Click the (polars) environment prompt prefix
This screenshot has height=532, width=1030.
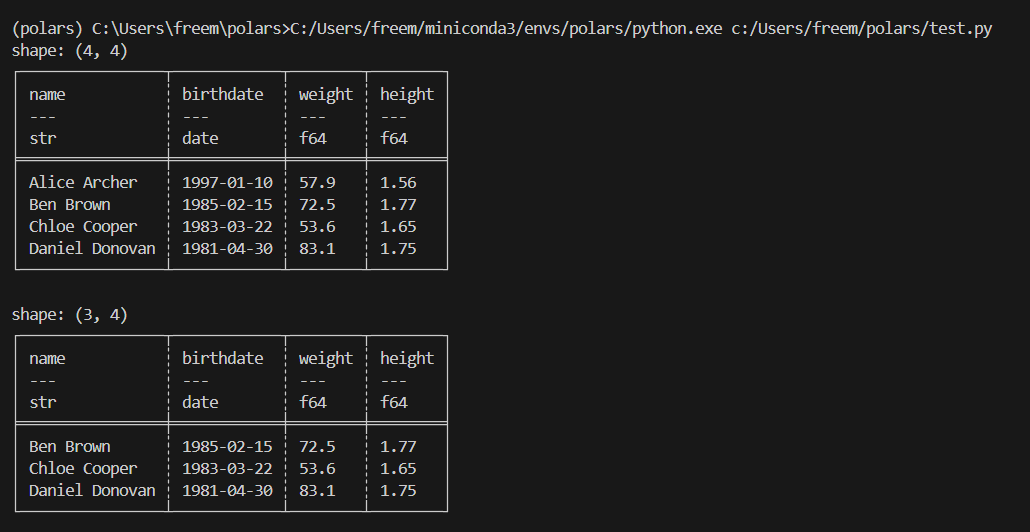(x=47, y=29)
